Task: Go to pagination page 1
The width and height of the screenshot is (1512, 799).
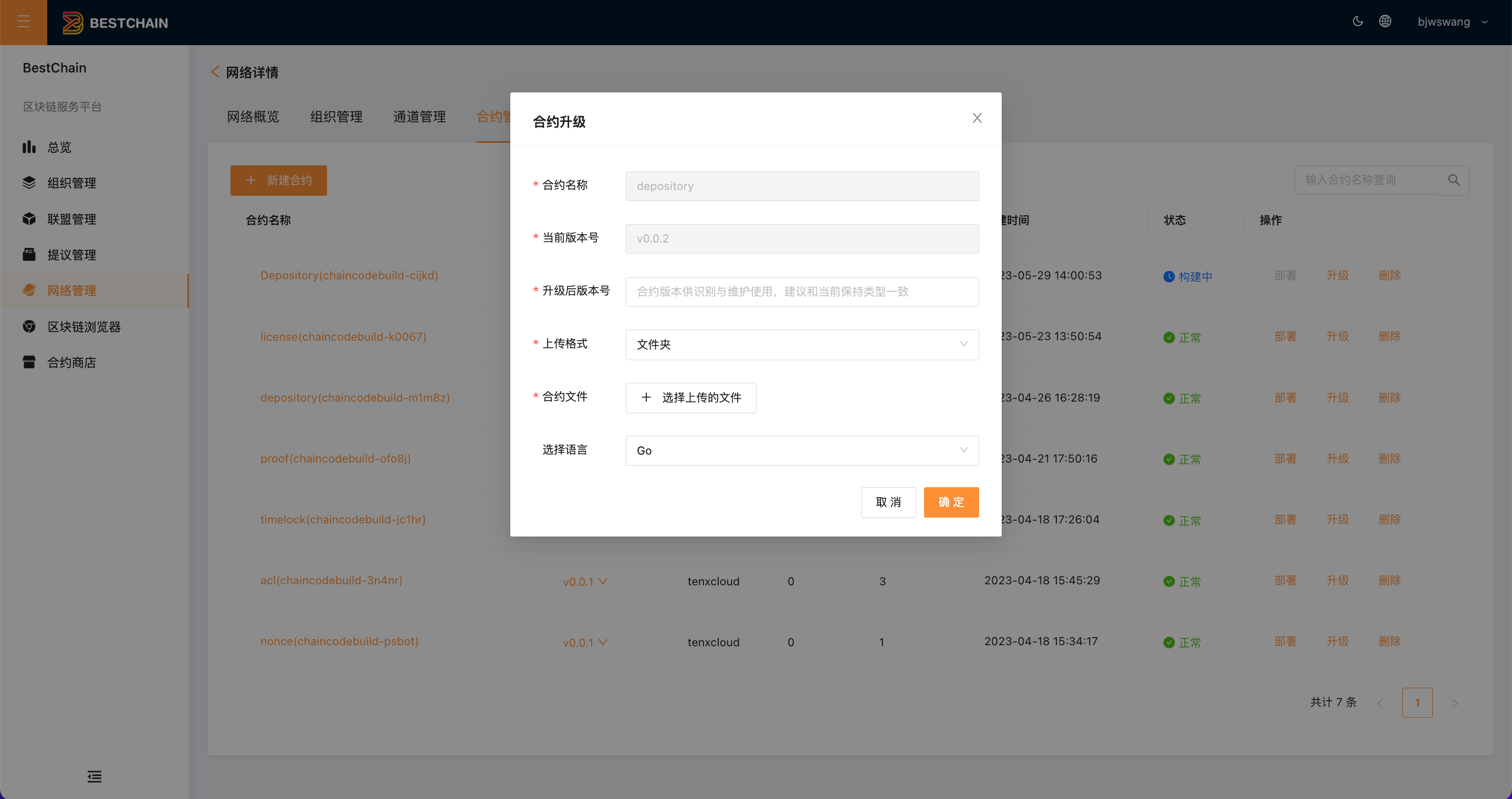Action: [x=1417, y=703]
